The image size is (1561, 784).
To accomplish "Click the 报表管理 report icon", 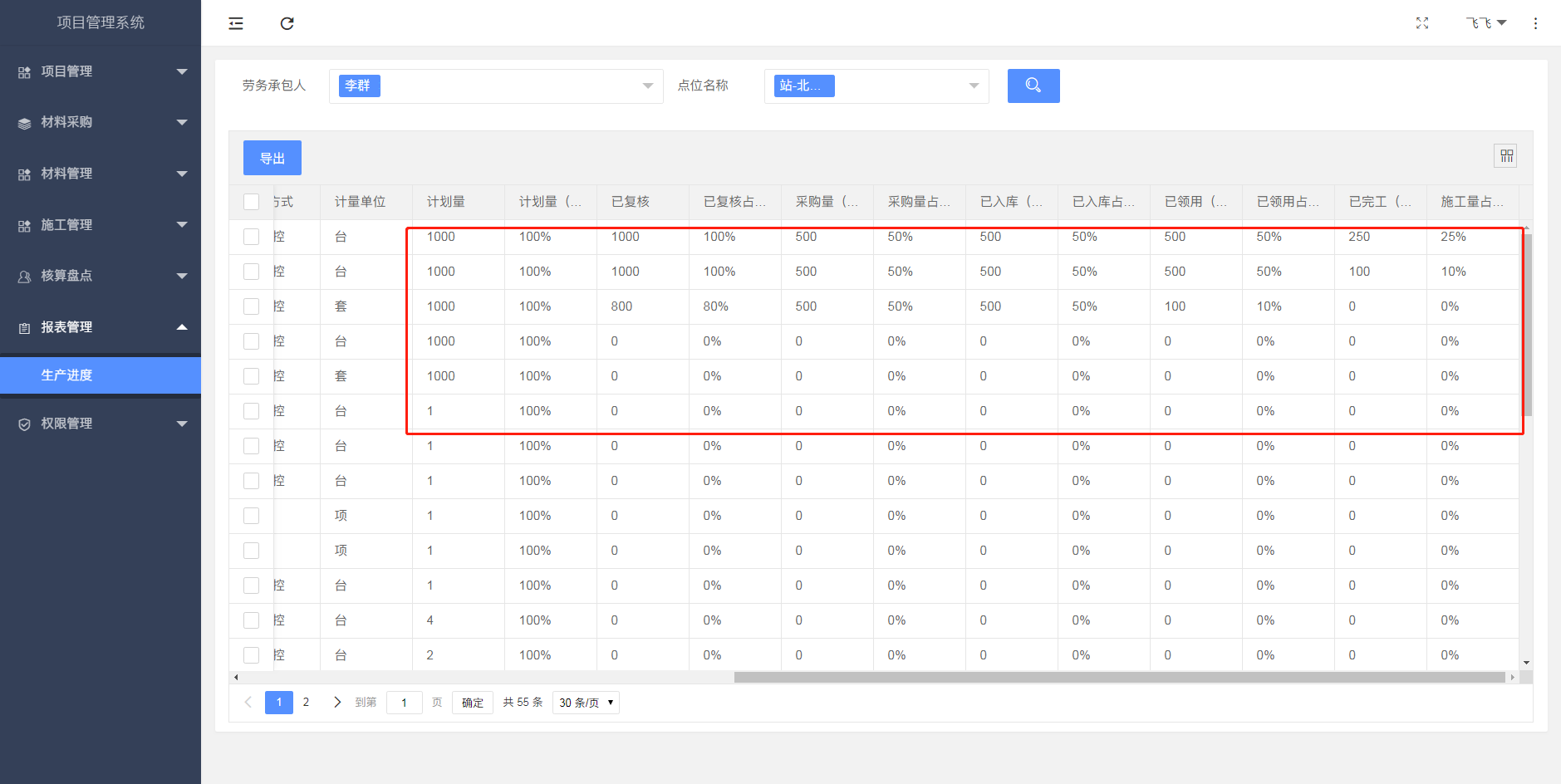I will point(24,328).
